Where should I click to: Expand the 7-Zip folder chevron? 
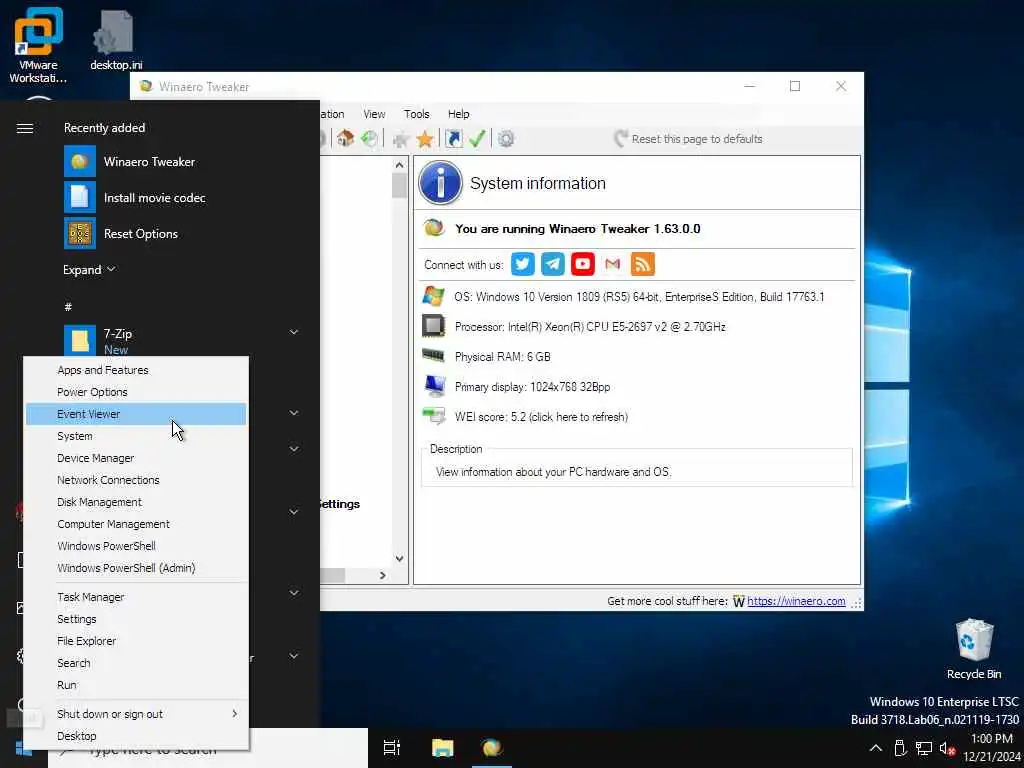coord(294,332)
